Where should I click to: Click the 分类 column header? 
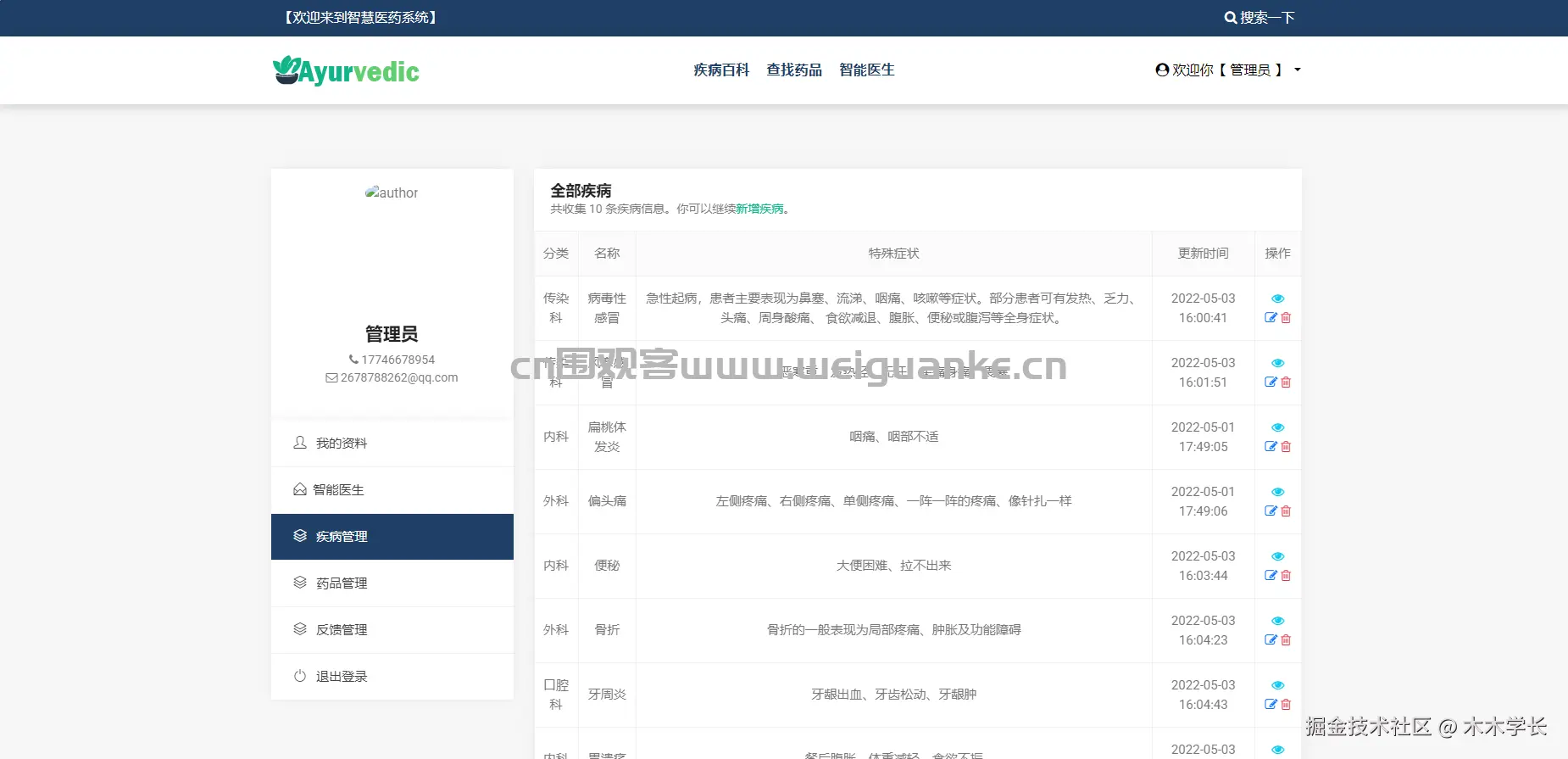(x=556, y=253)
